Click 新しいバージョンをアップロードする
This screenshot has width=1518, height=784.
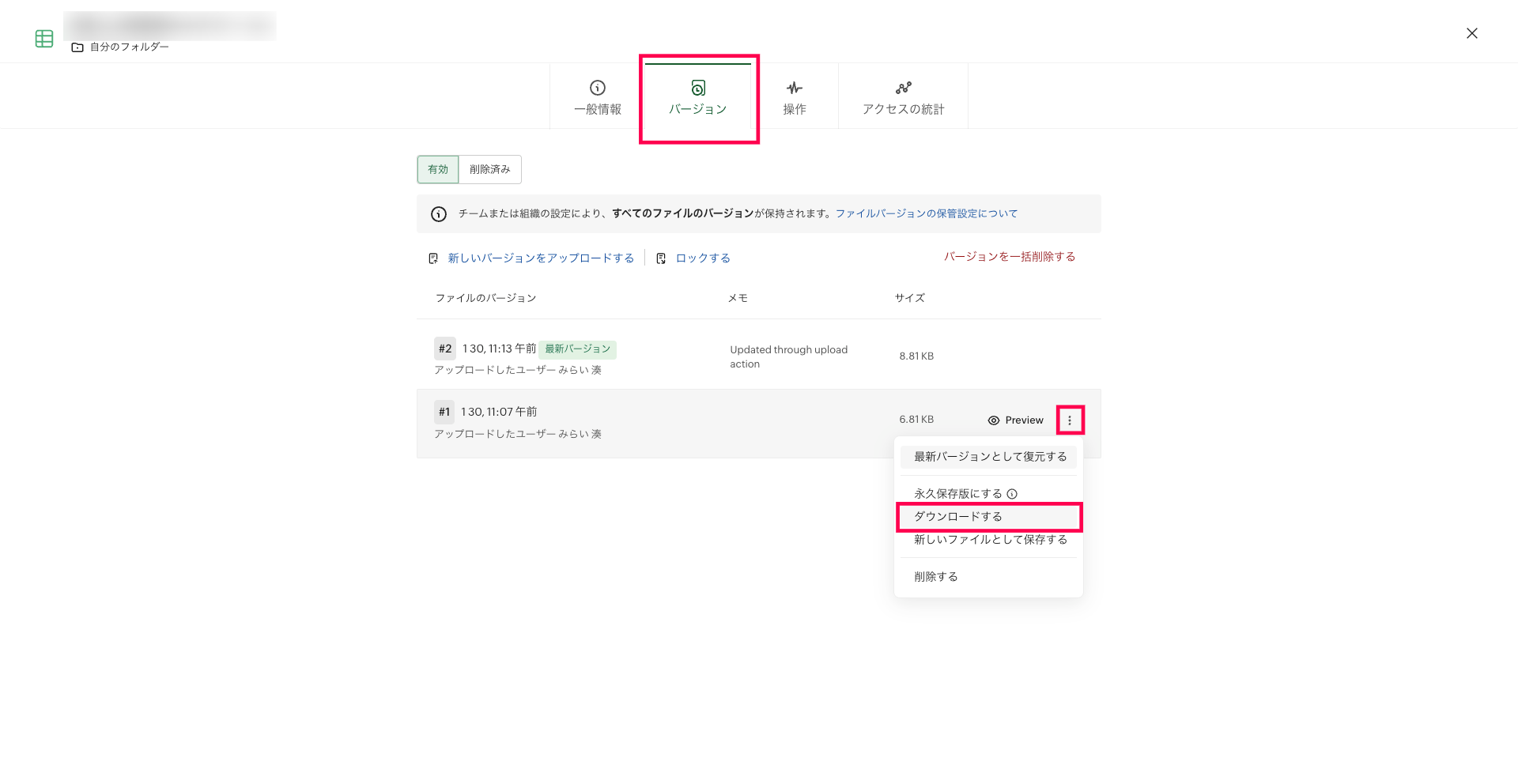[x=540, y=258]
